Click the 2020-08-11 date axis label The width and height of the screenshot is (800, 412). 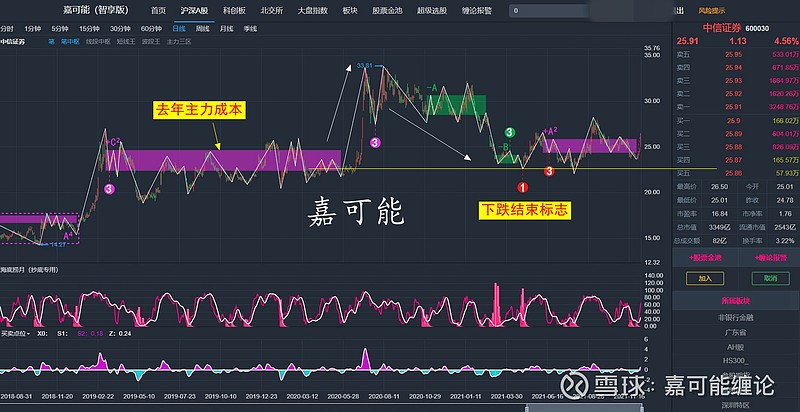[383, 396]
